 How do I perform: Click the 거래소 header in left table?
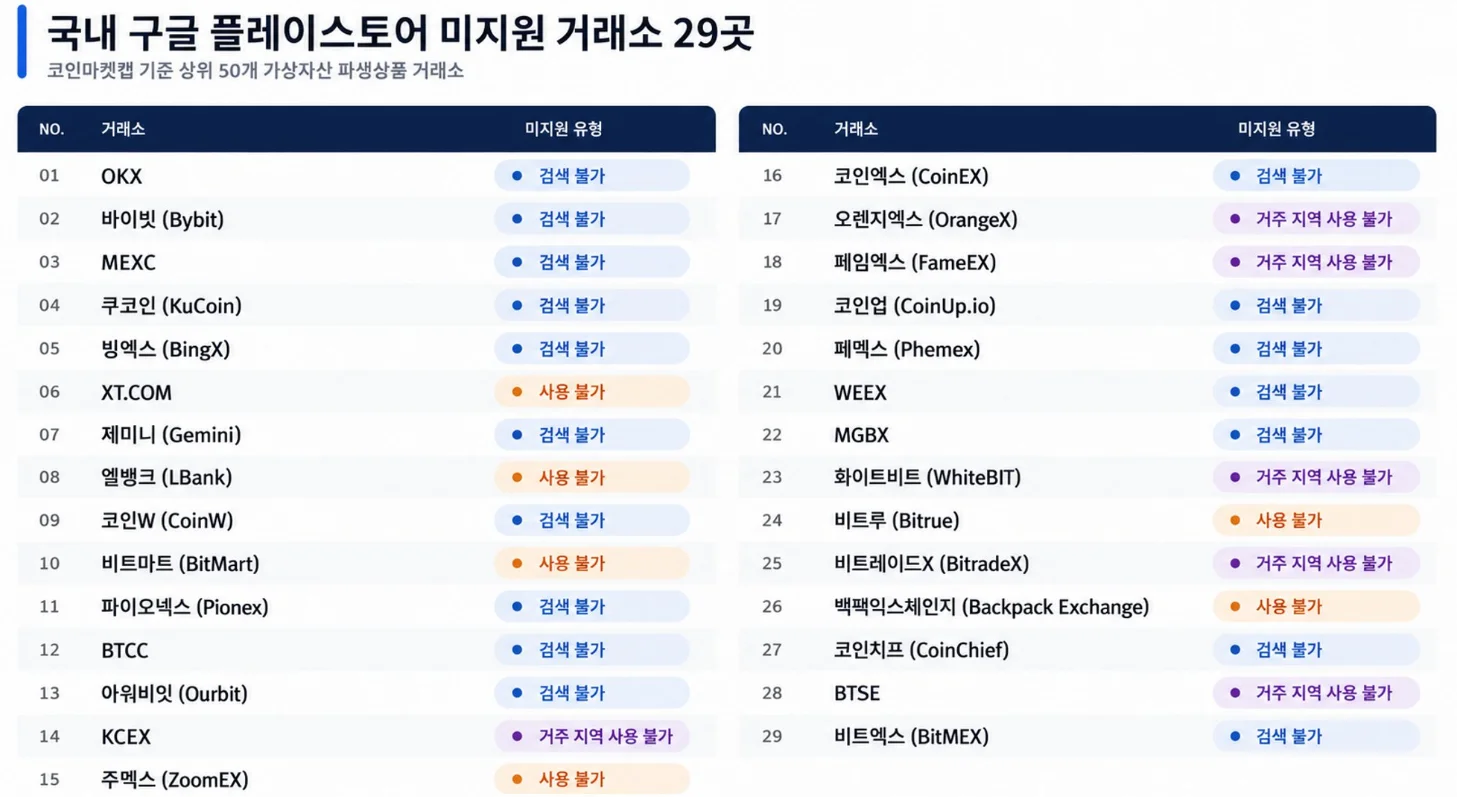[x=123, y=129]
